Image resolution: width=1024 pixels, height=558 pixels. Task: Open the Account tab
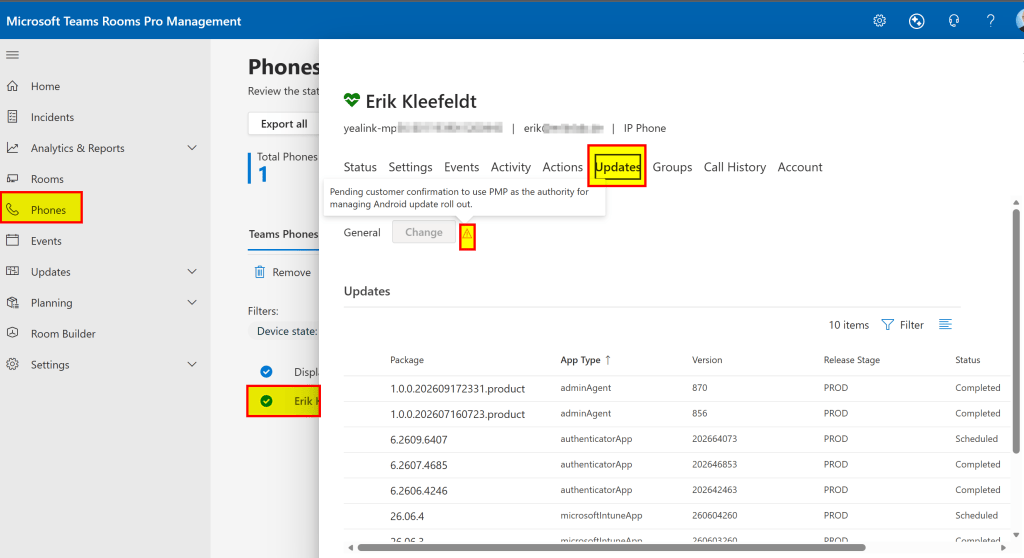799,167
